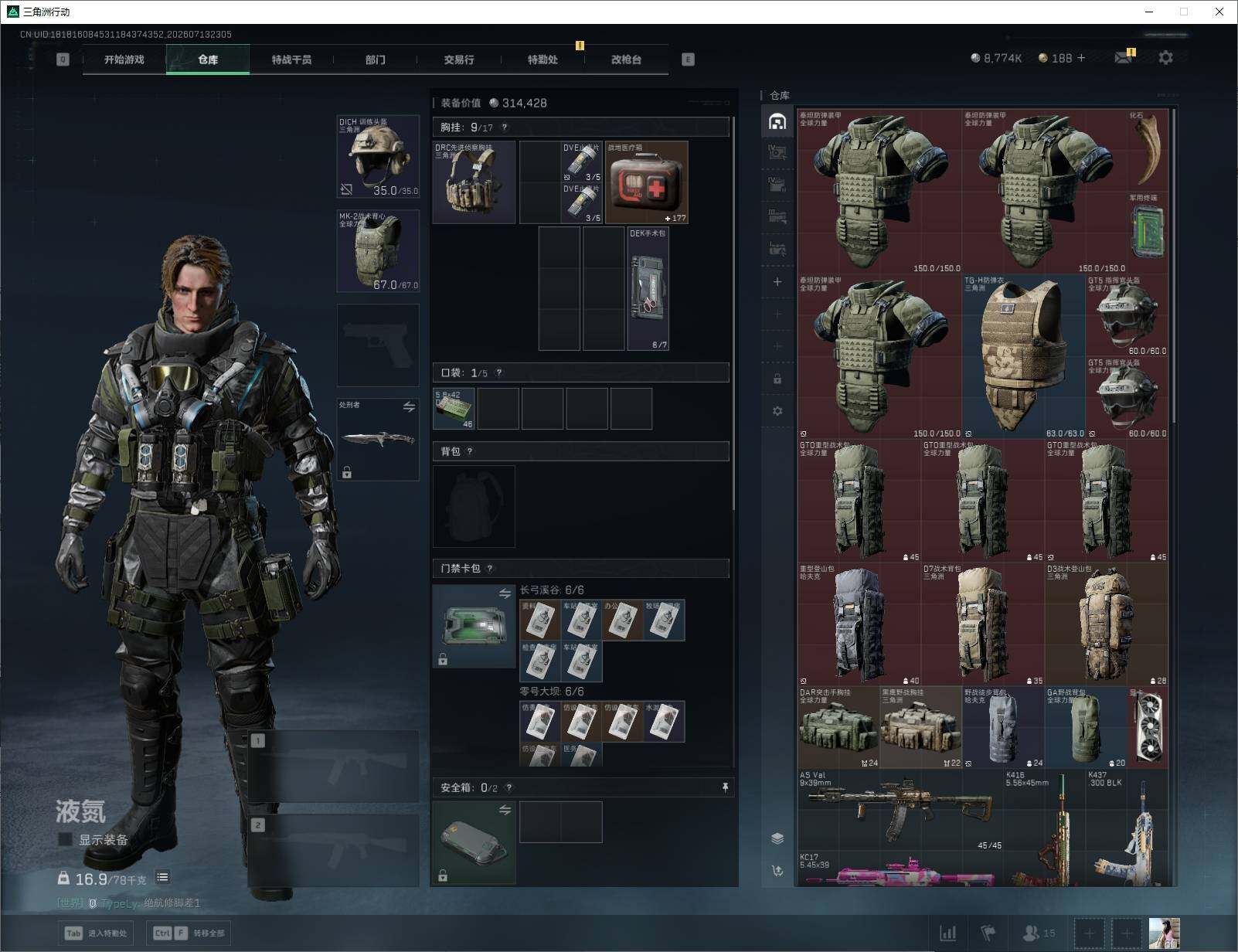Toggle the pin on 安全箱 header
This screenshot has height=952, width=1238.
(x=725, y=787)
